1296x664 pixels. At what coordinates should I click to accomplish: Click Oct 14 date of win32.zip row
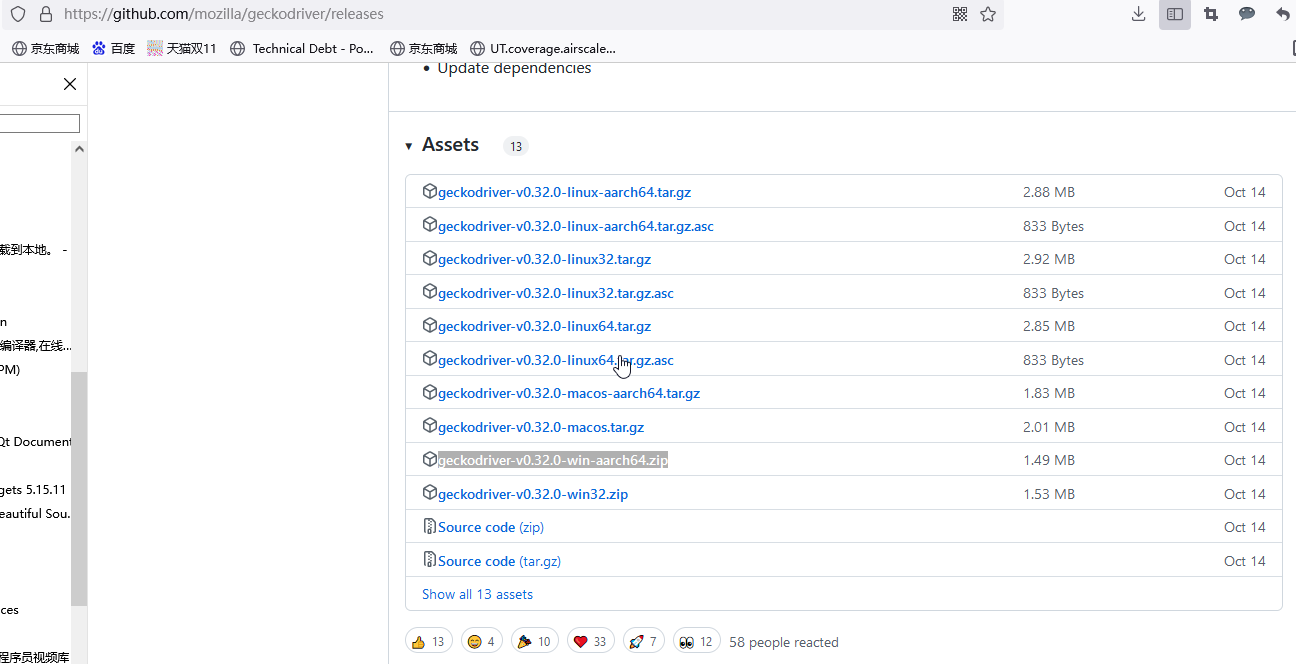tap(1245, 494)
